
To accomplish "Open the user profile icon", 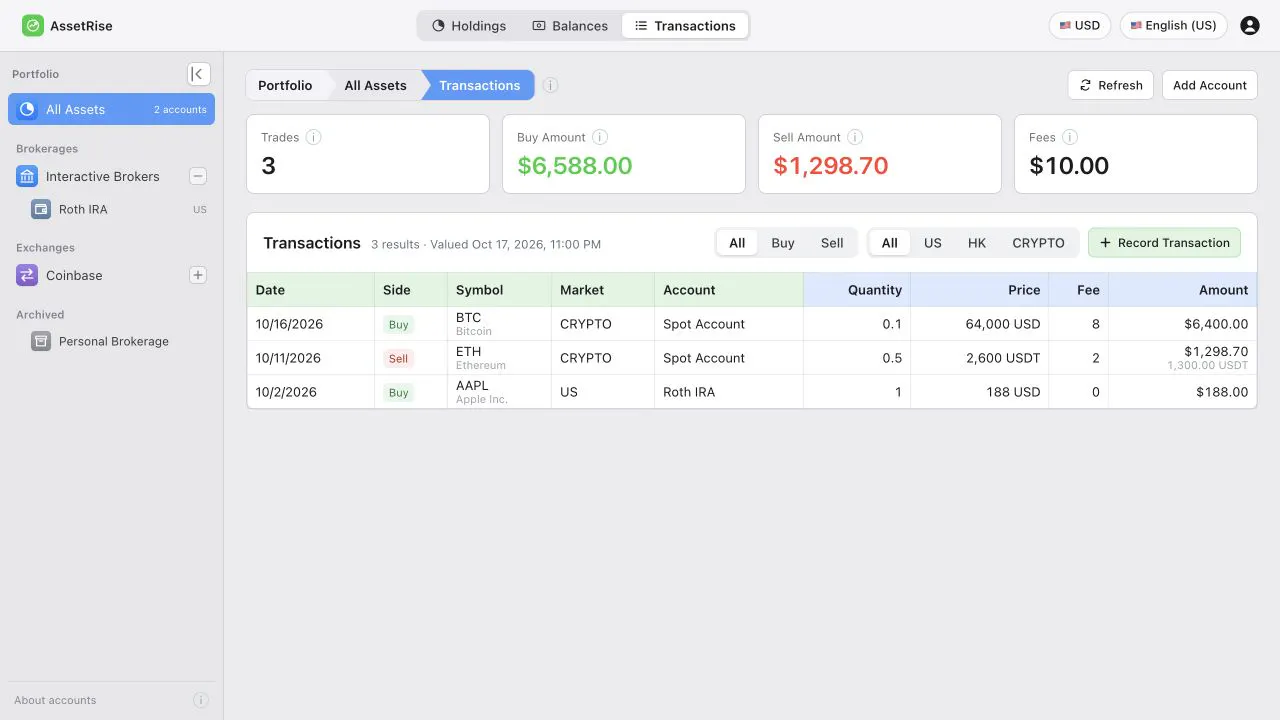I will click(x=1250, y=26).
